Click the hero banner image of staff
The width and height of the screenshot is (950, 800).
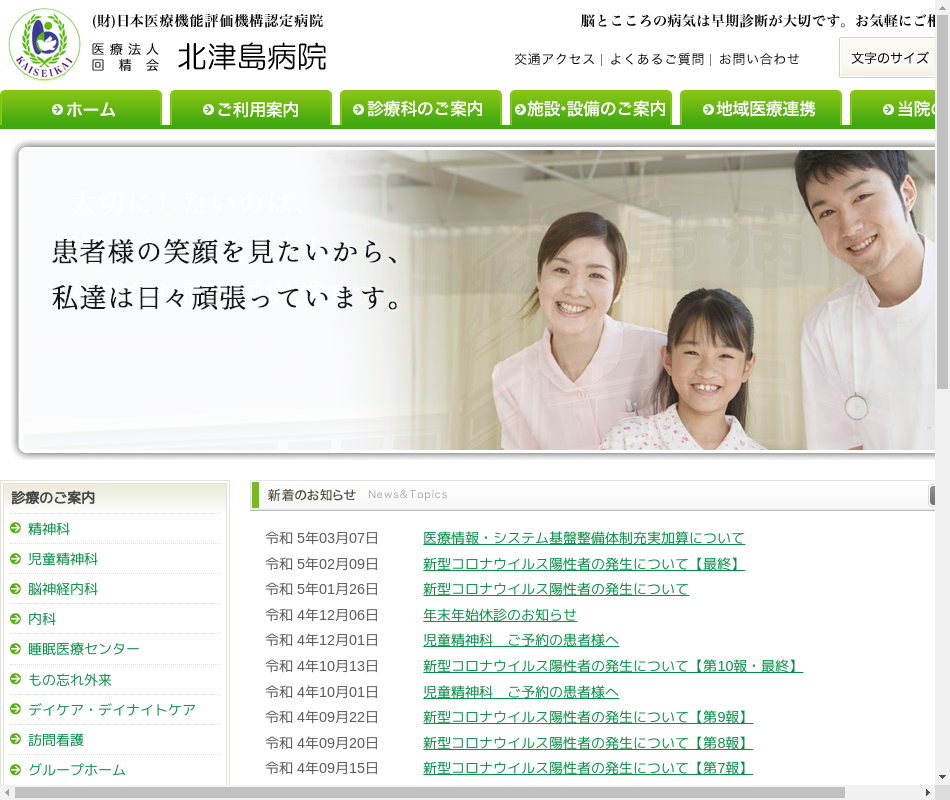[476, 300]
